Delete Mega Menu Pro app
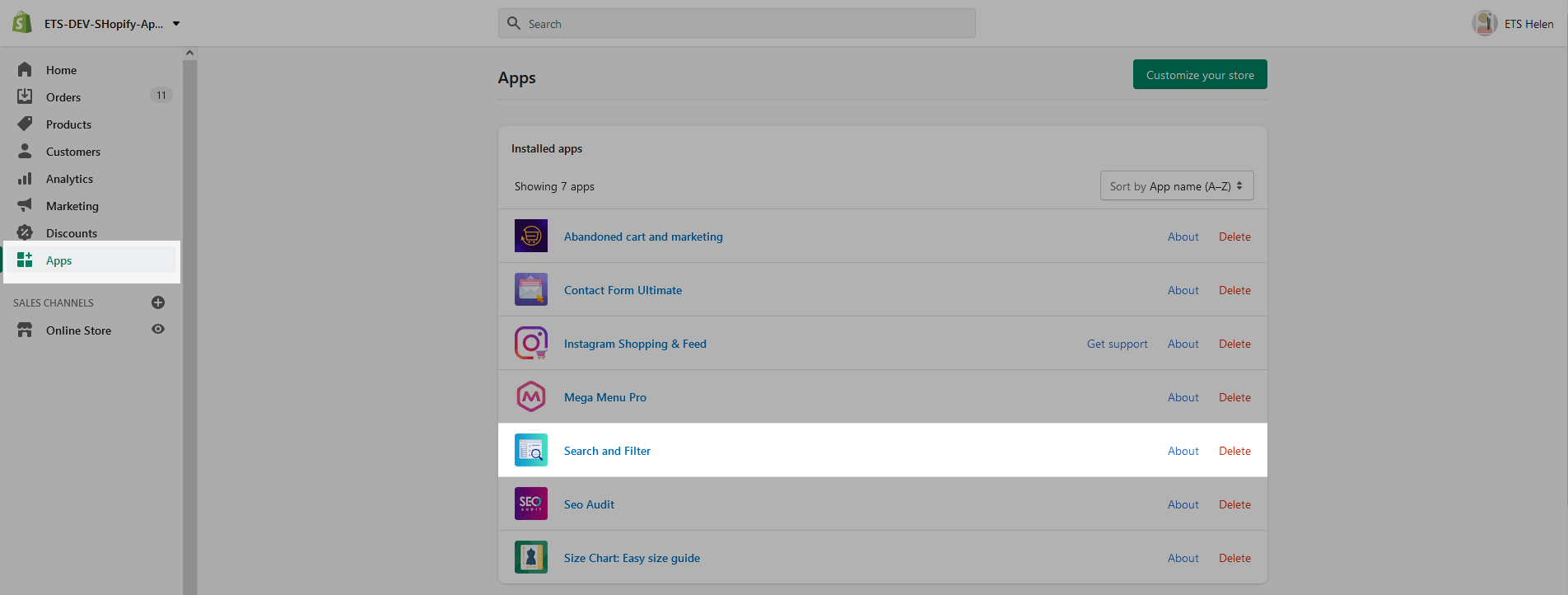Image resolution: width=1568 pixels, height=595 pixels. [1234, 397]
